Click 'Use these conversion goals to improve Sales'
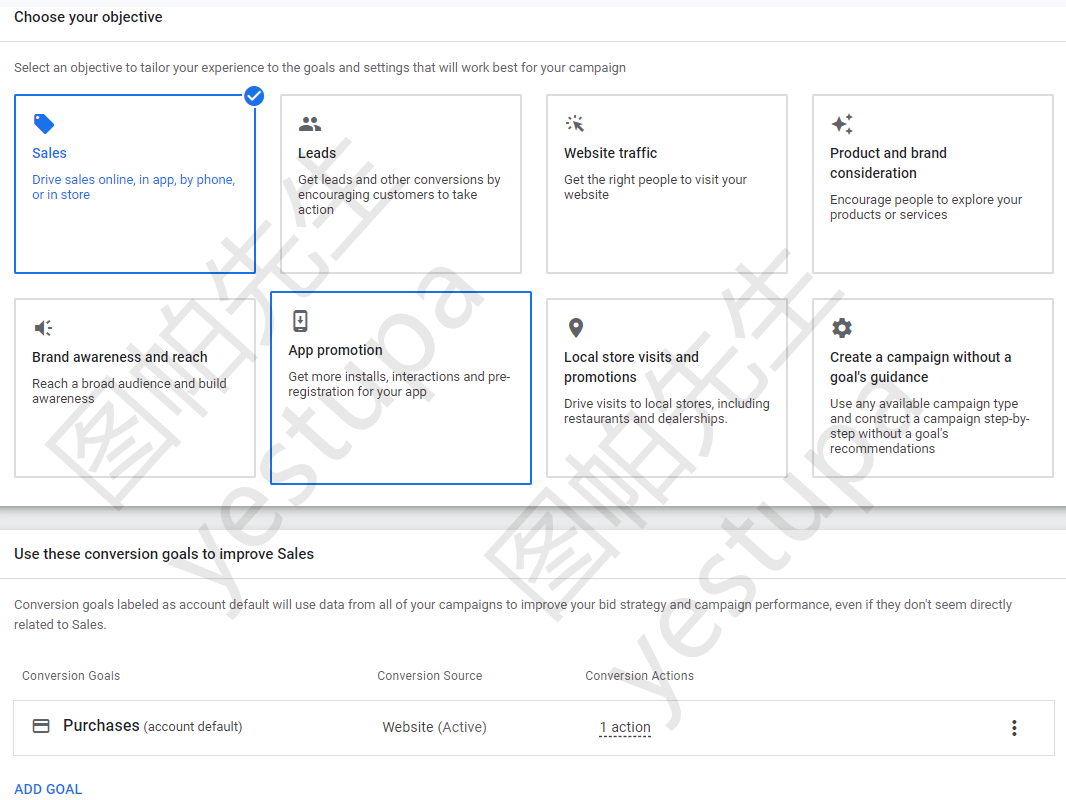This screenshot has width=1066, height=800. 164,554
